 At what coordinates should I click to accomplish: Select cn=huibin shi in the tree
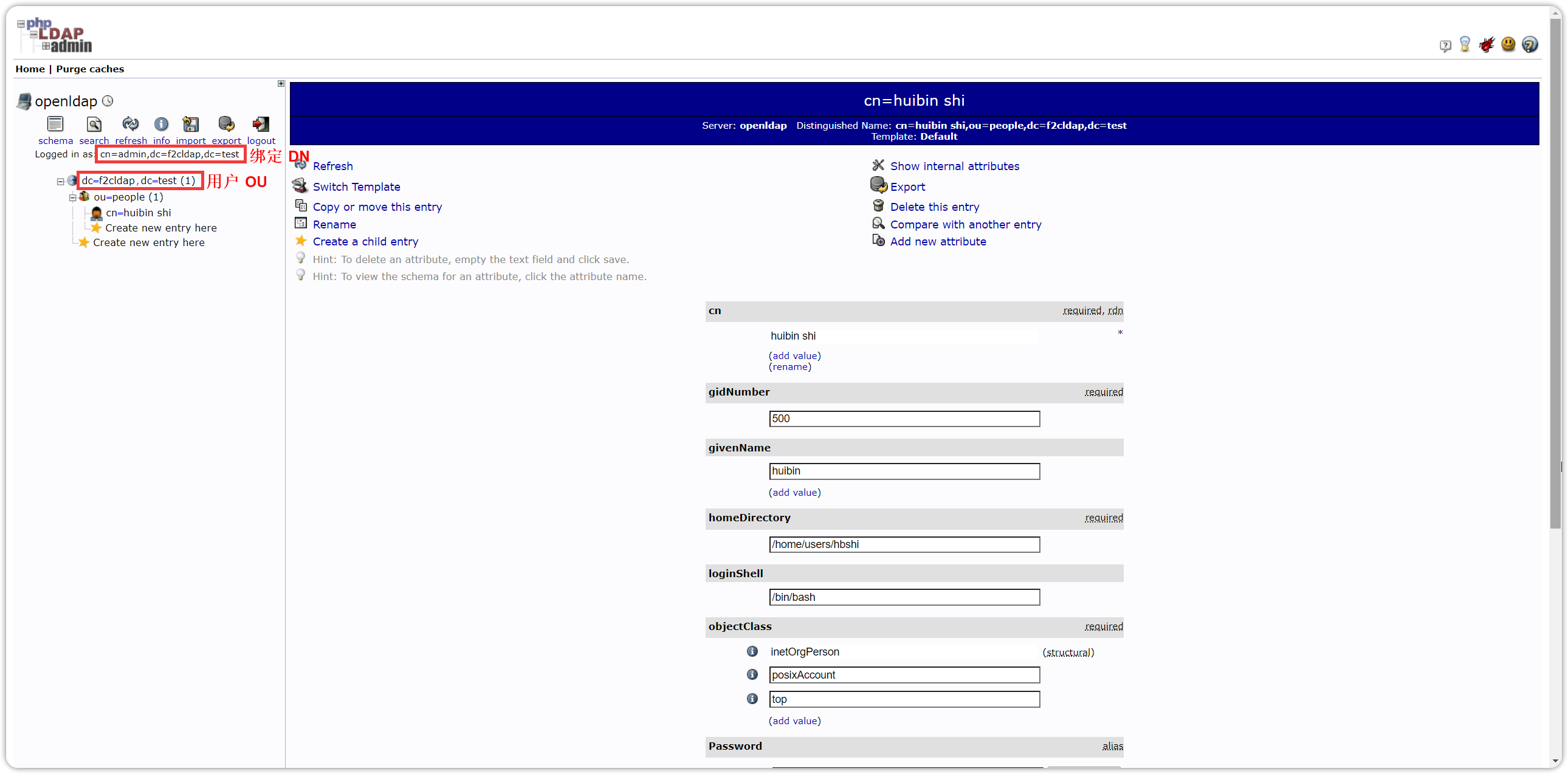click(138, 213)
